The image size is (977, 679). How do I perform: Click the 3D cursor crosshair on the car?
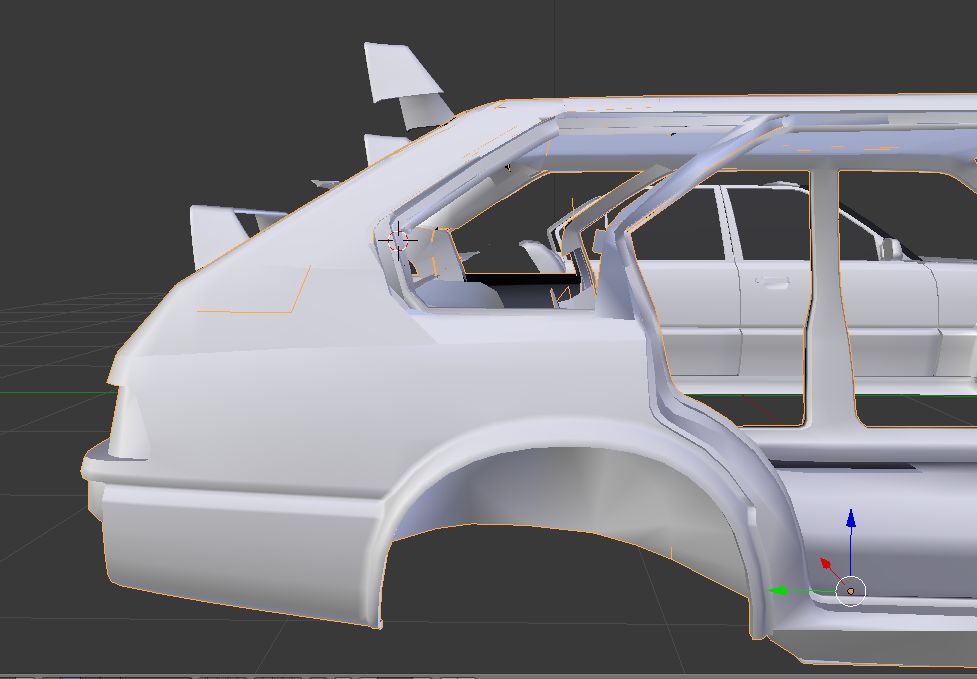398,240
